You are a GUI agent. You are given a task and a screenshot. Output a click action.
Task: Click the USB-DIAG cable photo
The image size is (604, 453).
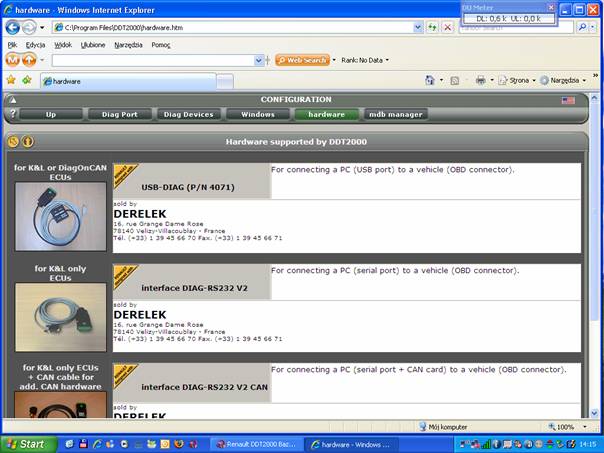click(60, 217)
